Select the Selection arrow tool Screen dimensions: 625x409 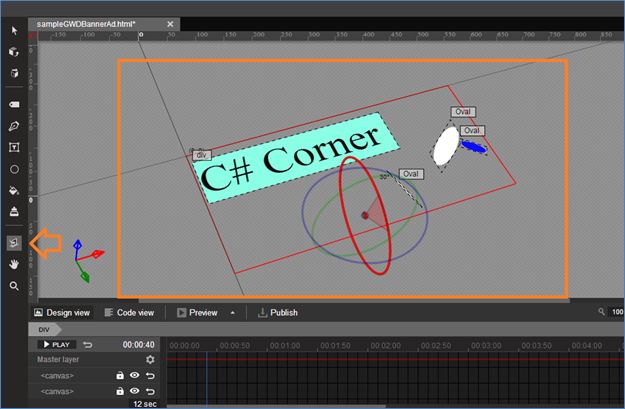[14, 30]
